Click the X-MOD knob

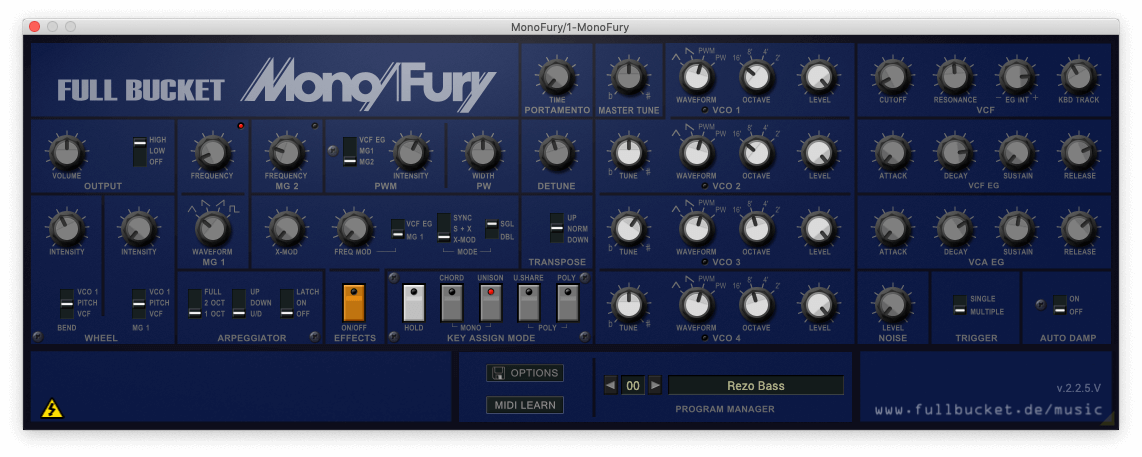[286, 228]
